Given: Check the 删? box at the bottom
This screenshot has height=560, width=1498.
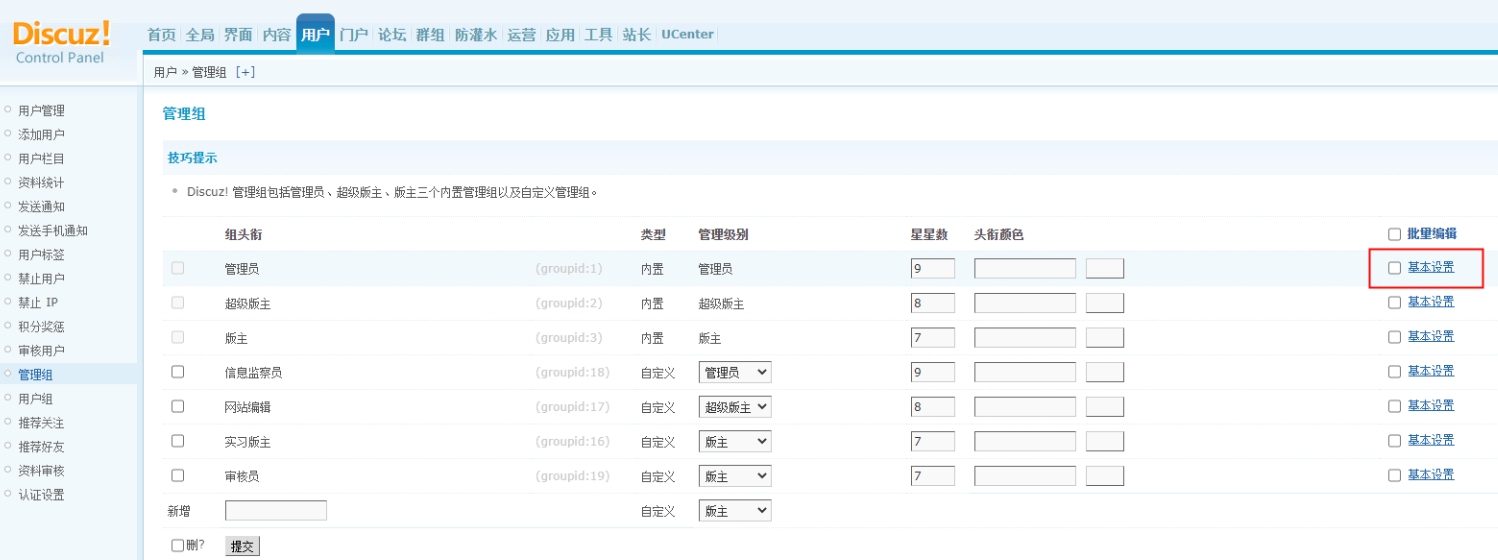Looking at the screenshot, I should (178, 545).
